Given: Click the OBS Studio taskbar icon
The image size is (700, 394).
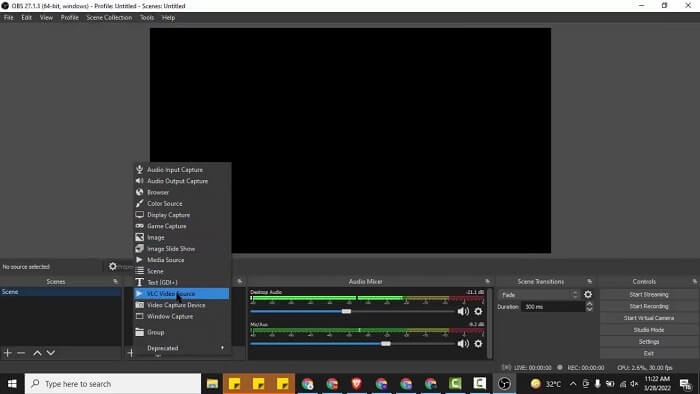Looking at the screenshot, I should 504,384.
